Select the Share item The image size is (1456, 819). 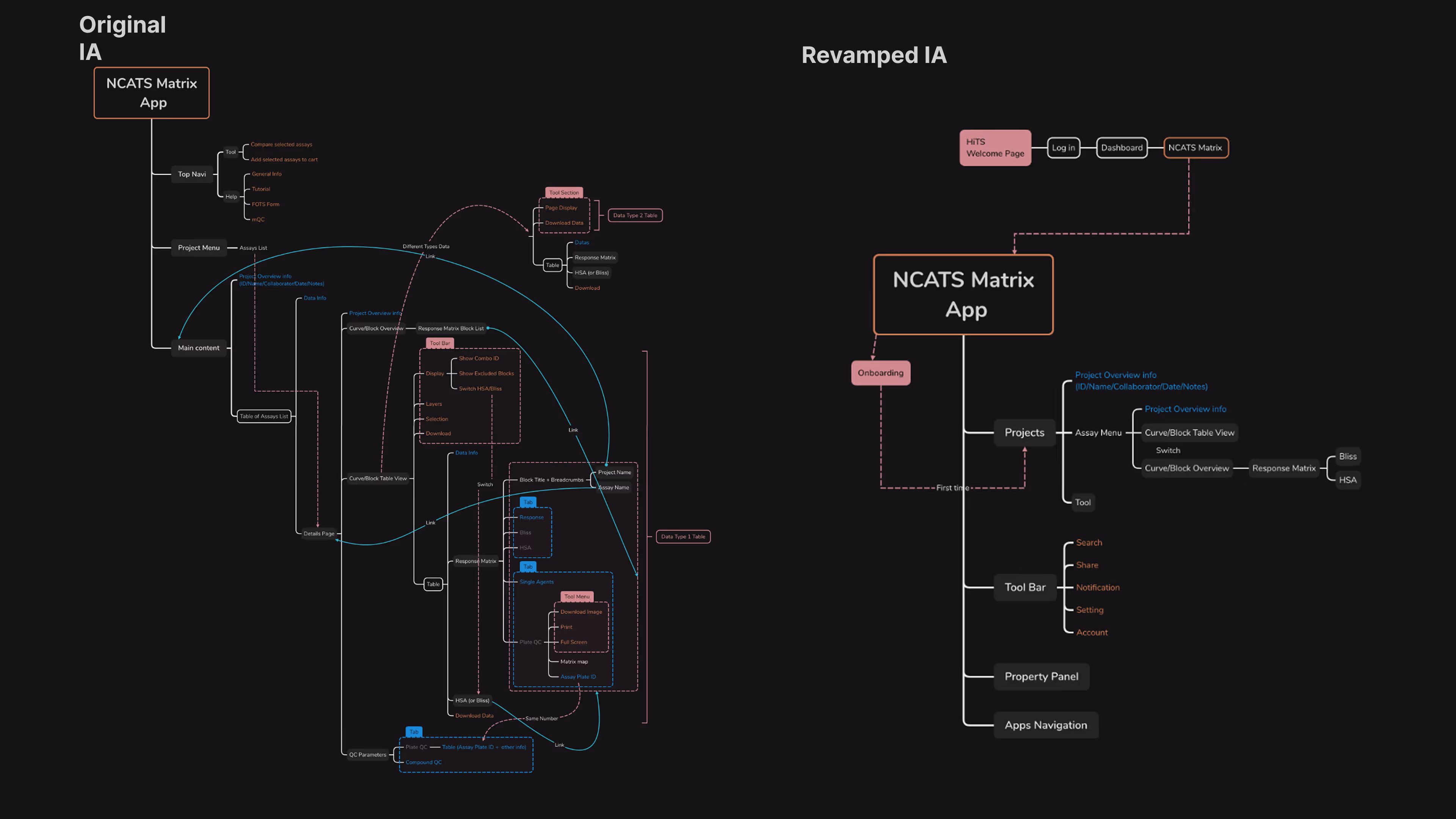1087,565
